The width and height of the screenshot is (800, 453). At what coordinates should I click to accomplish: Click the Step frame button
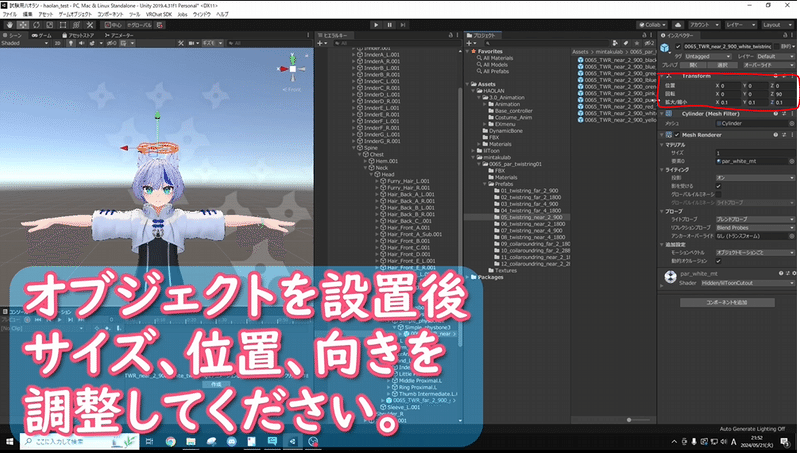[x=403, y=24]
